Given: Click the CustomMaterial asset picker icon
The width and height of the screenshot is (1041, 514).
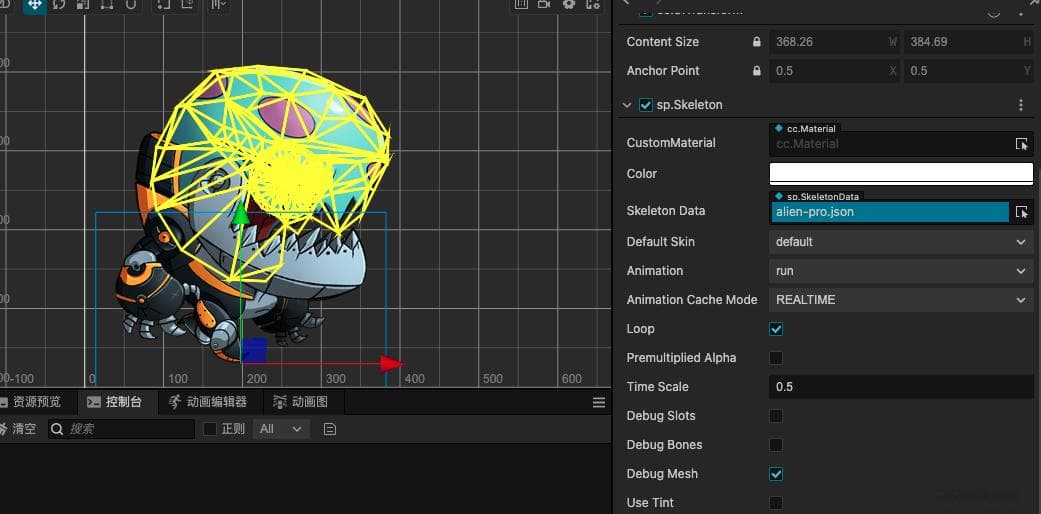Looking at the screenshot, I should [x=1021, y=143].
